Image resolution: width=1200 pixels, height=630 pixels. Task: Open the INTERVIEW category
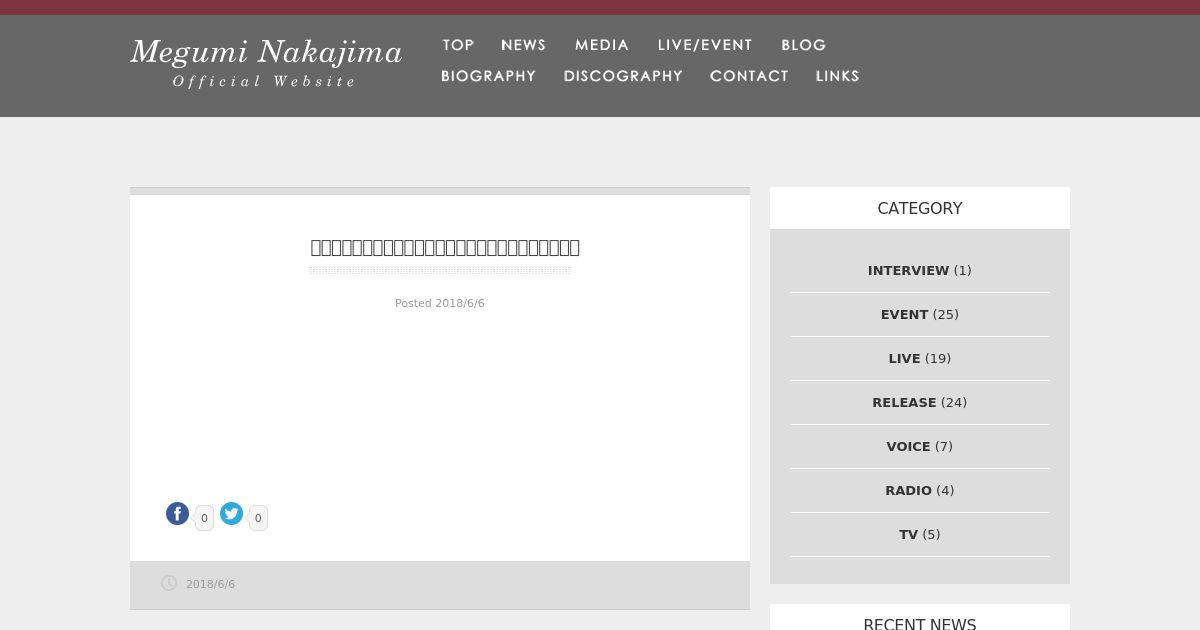(908, 270)
